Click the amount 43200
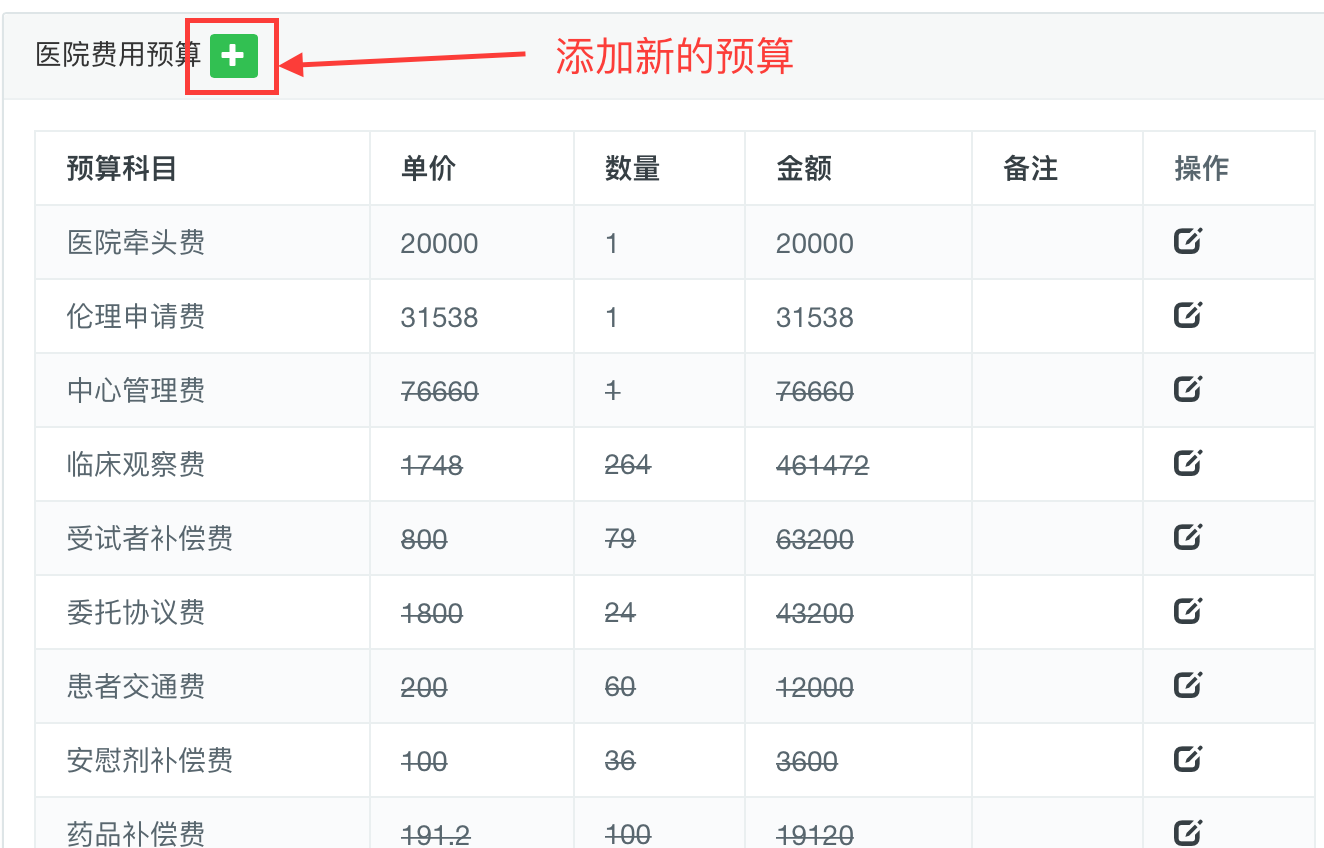This screenshot has width=1324, height=848. (815, 614)
